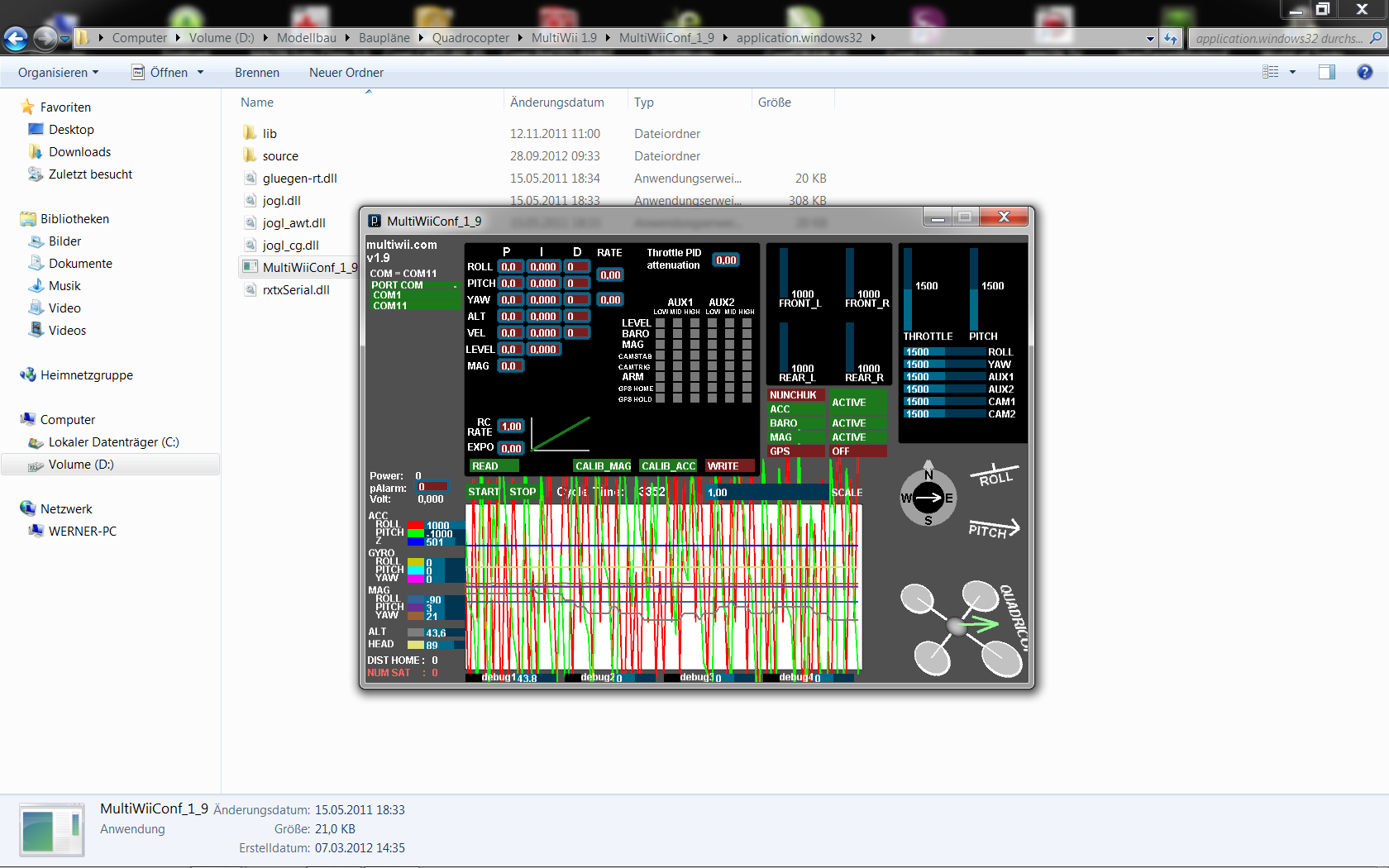Click the ROLL P value field
Image resolution: width=1389 pixels, height=868 pixels.
click(509, 267)
